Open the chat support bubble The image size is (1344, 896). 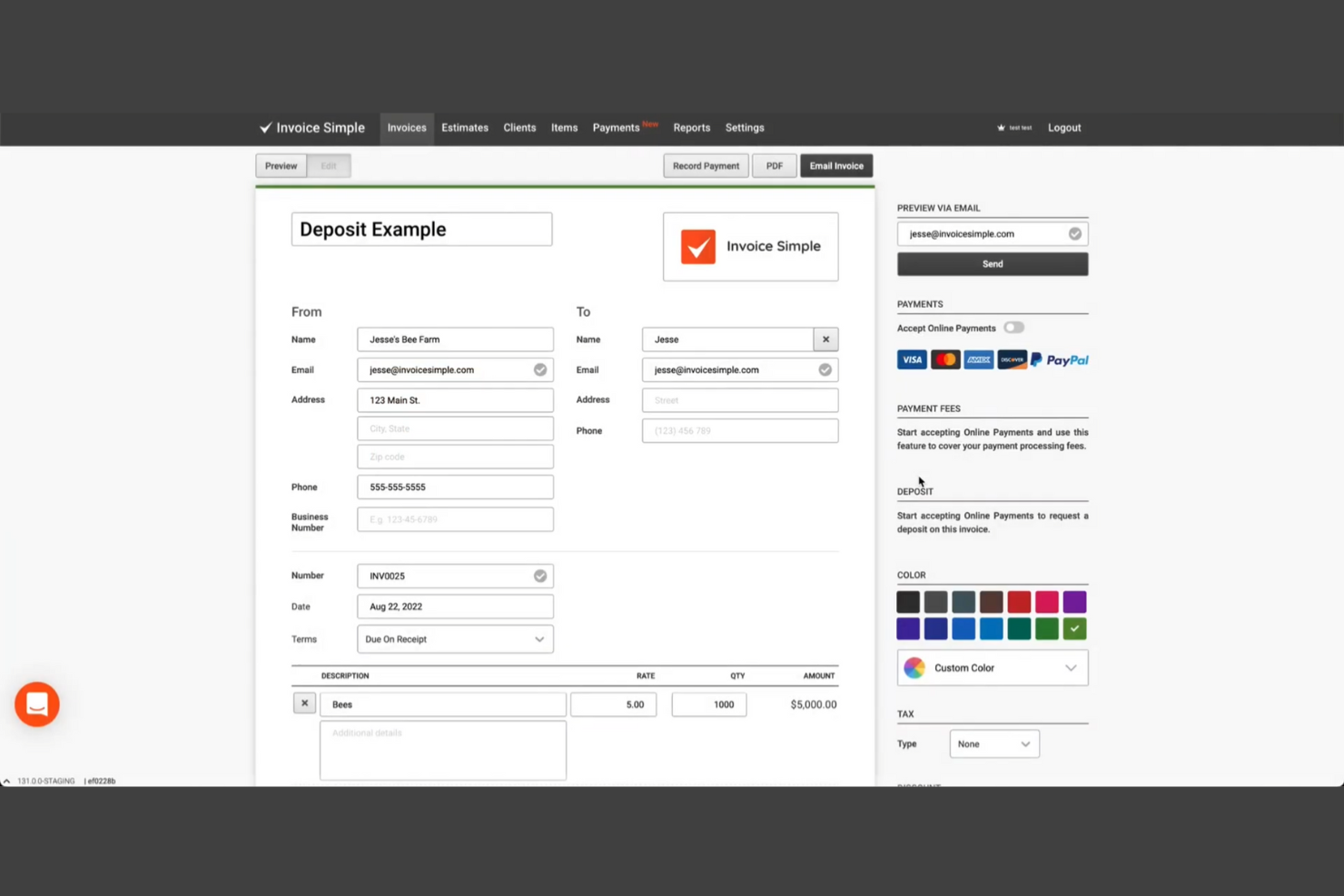[36, 704]
